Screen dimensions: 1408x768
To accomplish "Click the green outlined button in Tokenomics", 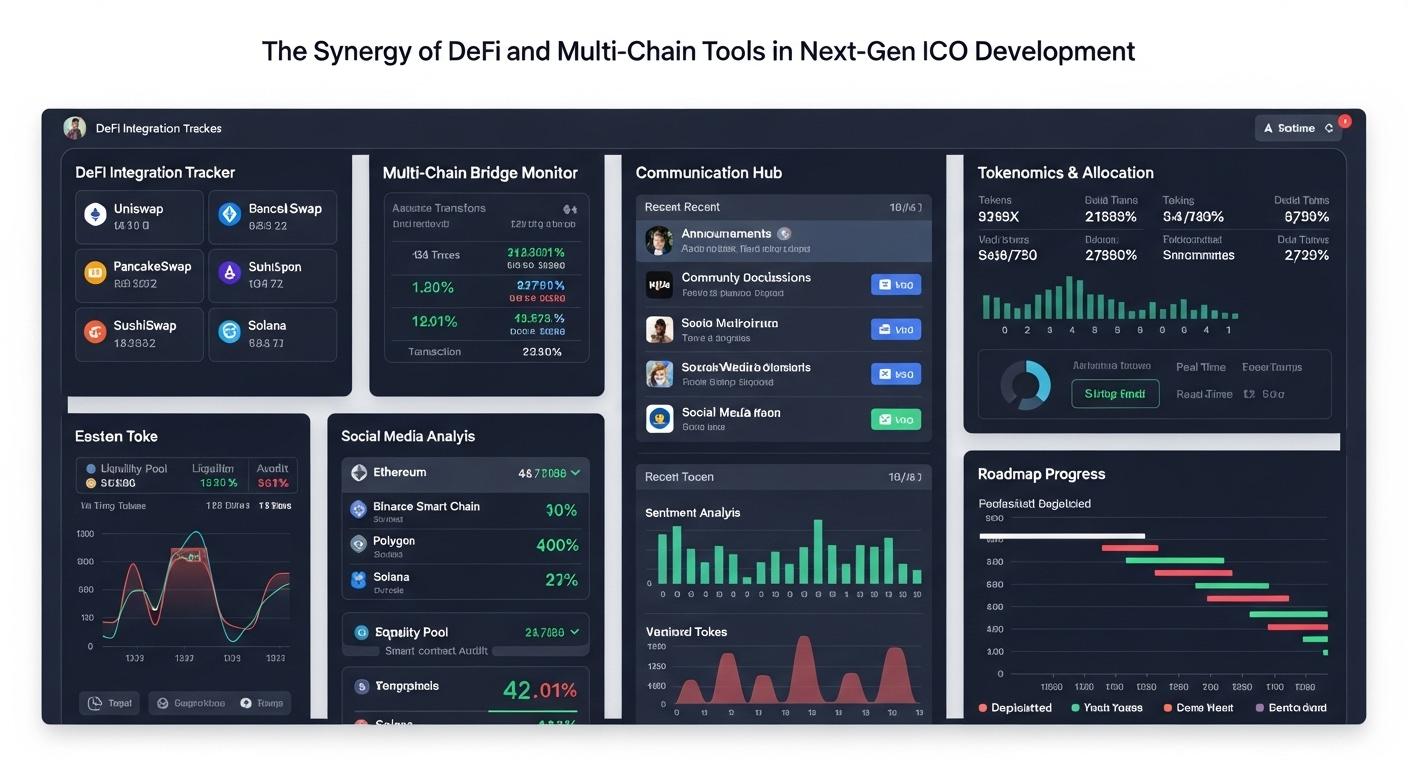I will pyautogui.click(x=1115, y=393).
